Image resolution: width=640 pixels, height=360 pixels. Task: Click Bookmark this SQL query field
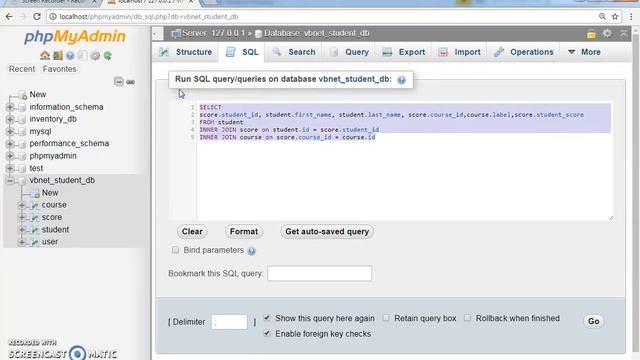(x=319, y=273)
